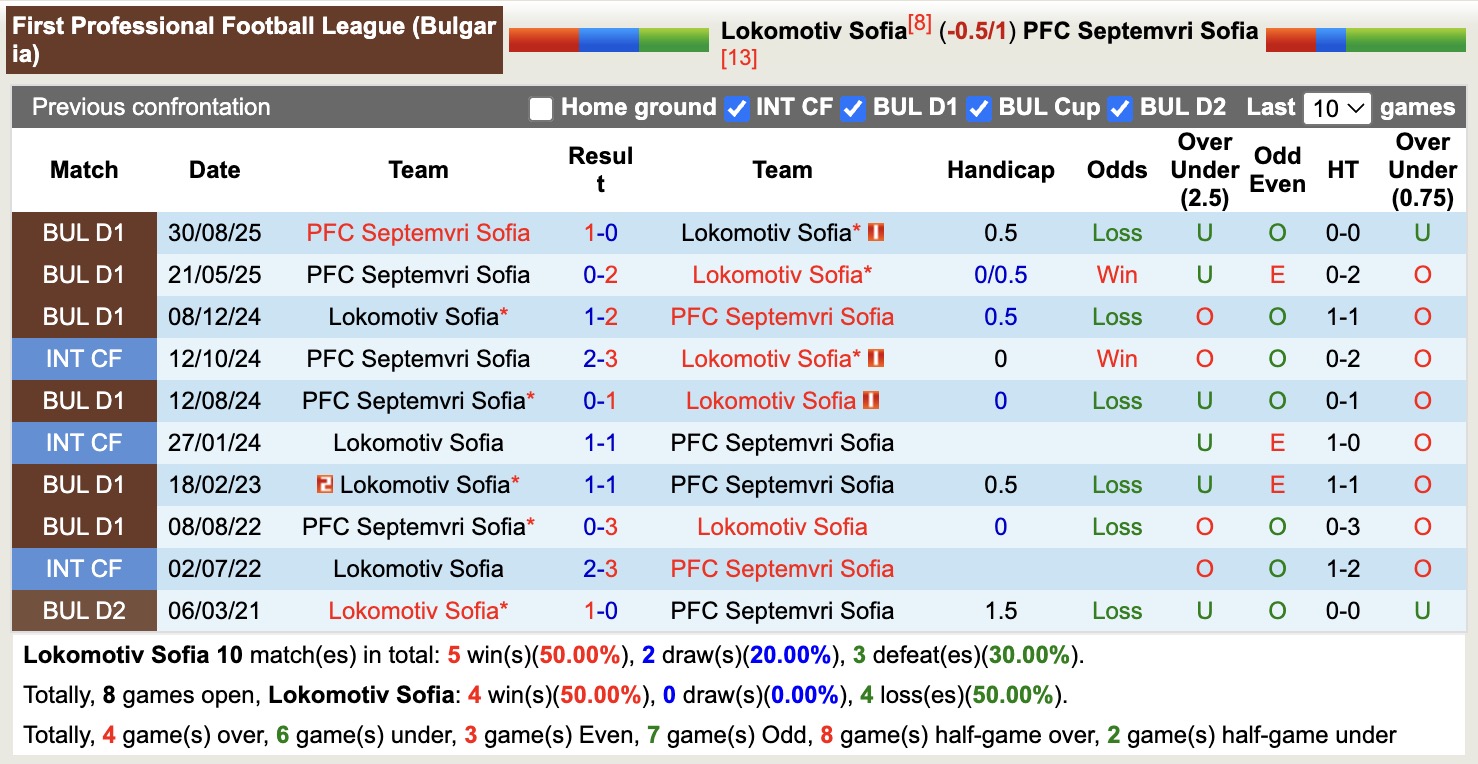Click red card icon in 12/10/24 row

(877, 358)
